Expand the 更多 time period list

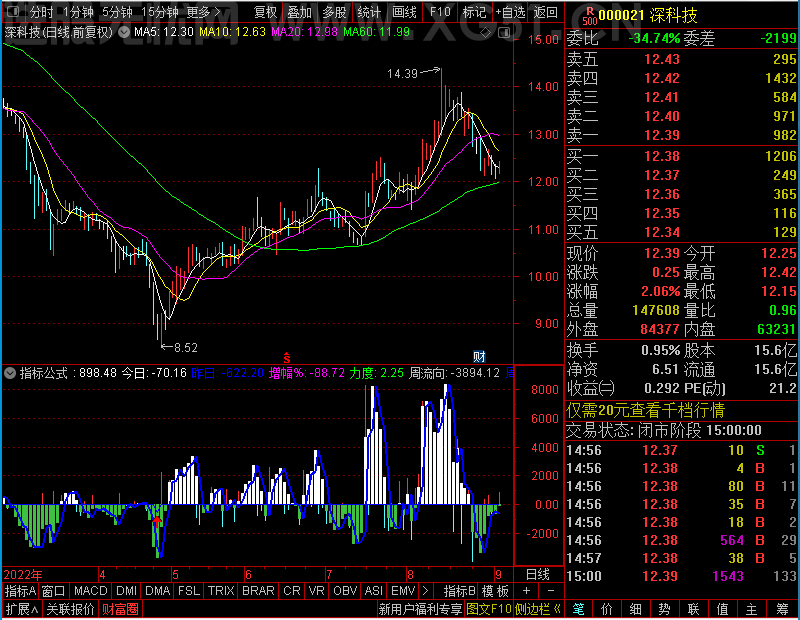point(203,12)
